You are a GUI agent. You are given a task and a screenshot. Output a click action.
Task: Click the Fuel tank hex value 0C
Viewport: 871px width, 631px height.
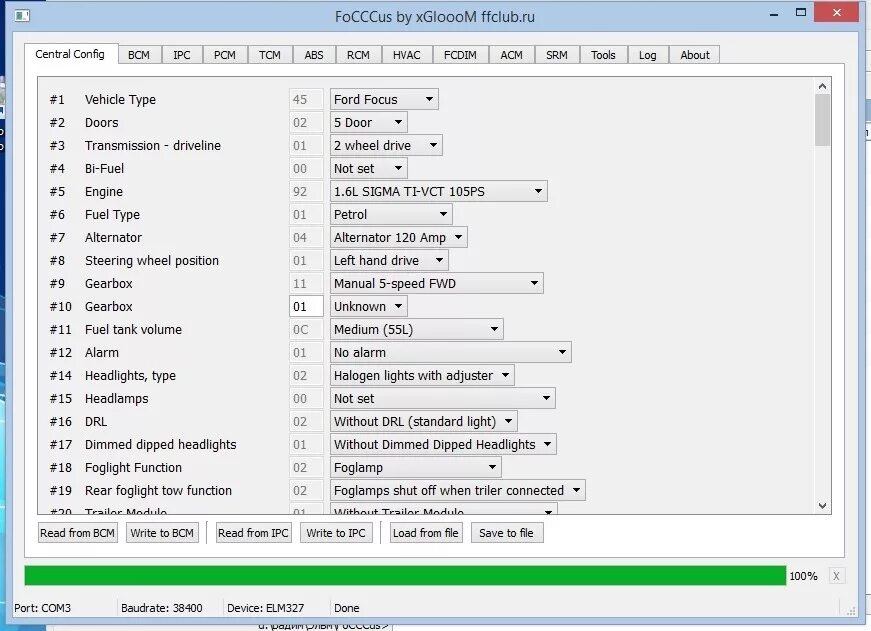(x=306, y=329)
